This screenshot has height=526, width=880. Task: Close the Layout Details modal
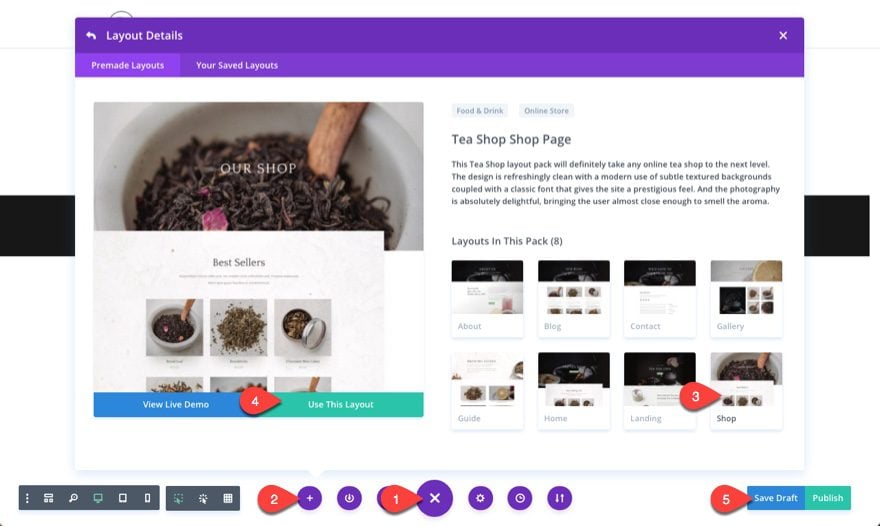pyautogui.click(x=783, y=36)
